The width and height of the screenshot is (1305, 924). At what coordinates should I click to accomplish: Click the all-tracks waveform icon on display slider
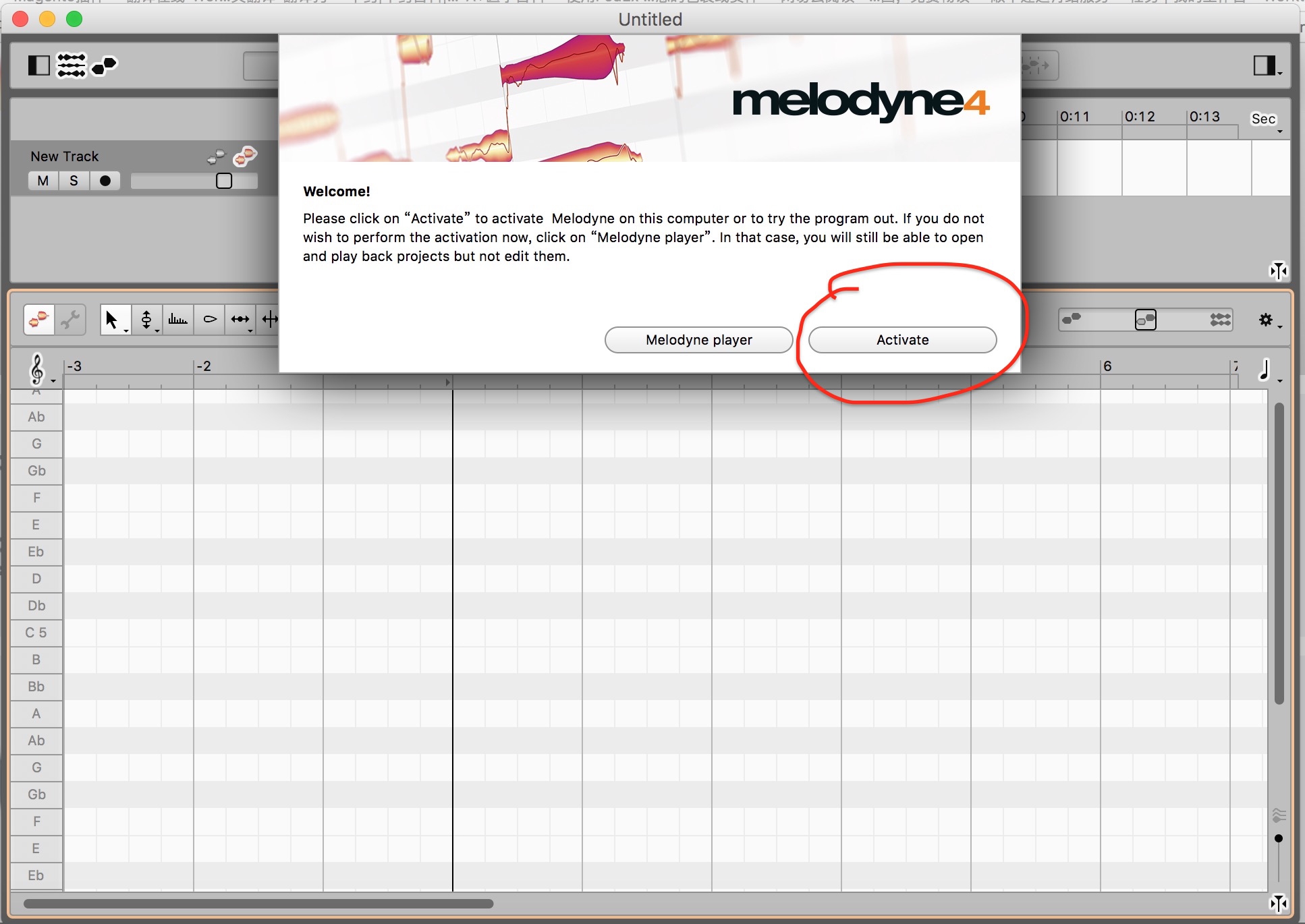click(1220, 320)
